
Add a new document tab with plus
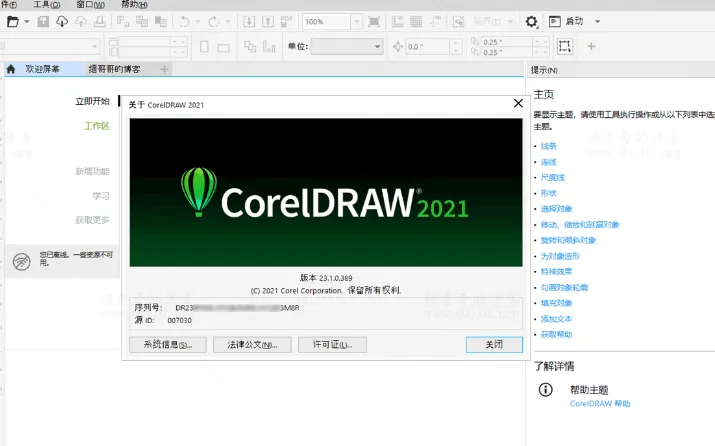click(x=165, y=69)
